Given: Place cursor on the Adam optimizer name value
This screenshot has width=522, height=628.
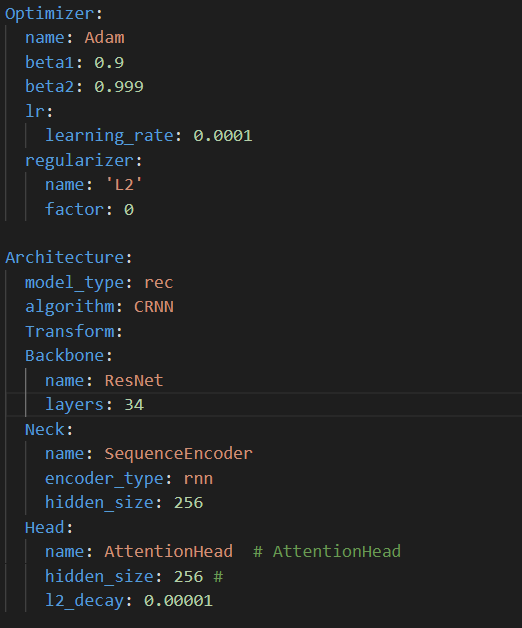Looking at the screenshot, I should pyautogui.click(x=104, y=38).
